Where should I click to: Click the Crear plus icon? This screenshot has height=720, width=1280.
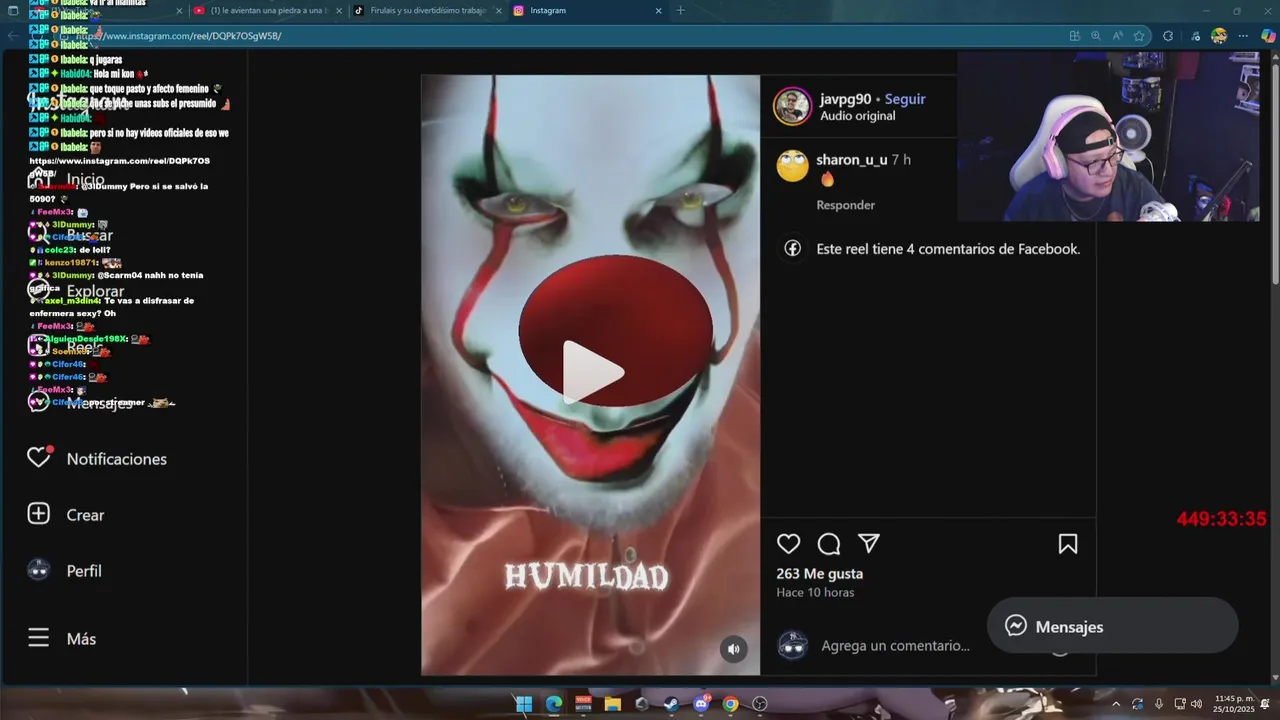[38, 514]
